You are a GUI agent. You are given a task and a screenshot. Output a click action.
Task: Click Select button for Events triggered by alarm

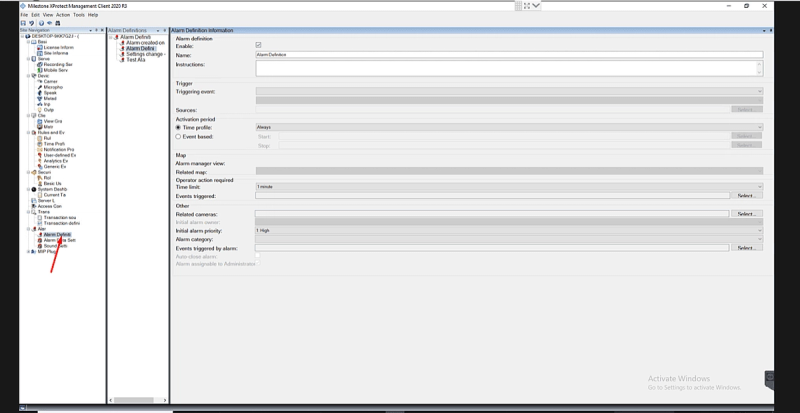746,248
